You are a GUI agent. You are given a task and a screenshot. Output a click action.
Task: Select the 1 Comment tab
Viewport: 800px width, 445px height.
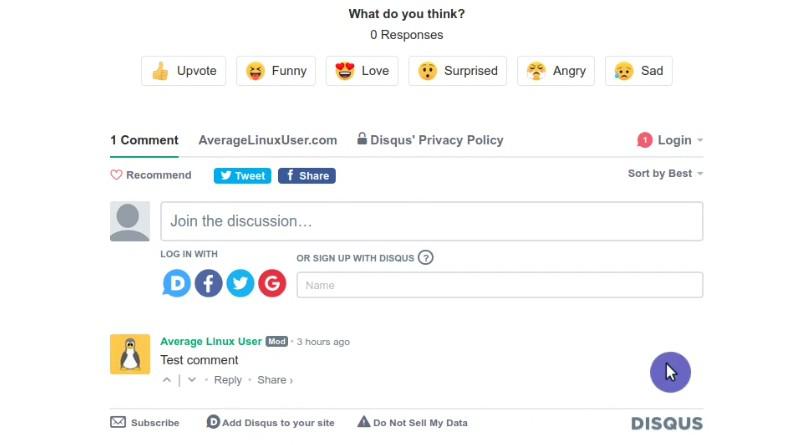pyautogui.click(x=144, y=140)
